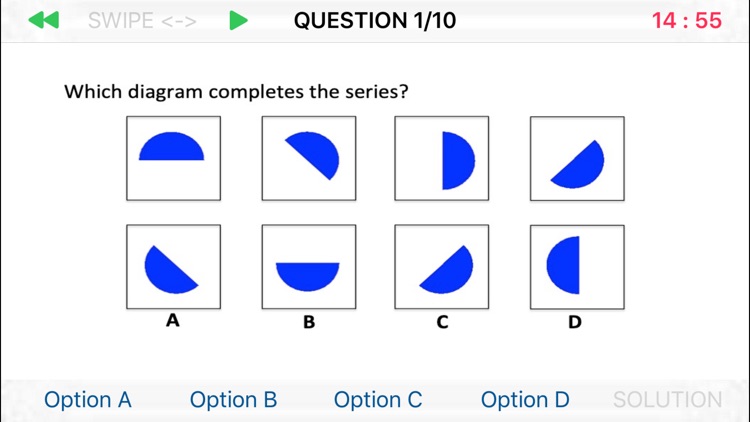750x422 pixels.
Task: Select answer diagram D thumbnail
Action: pyautogui.click(x=577, y=267)
